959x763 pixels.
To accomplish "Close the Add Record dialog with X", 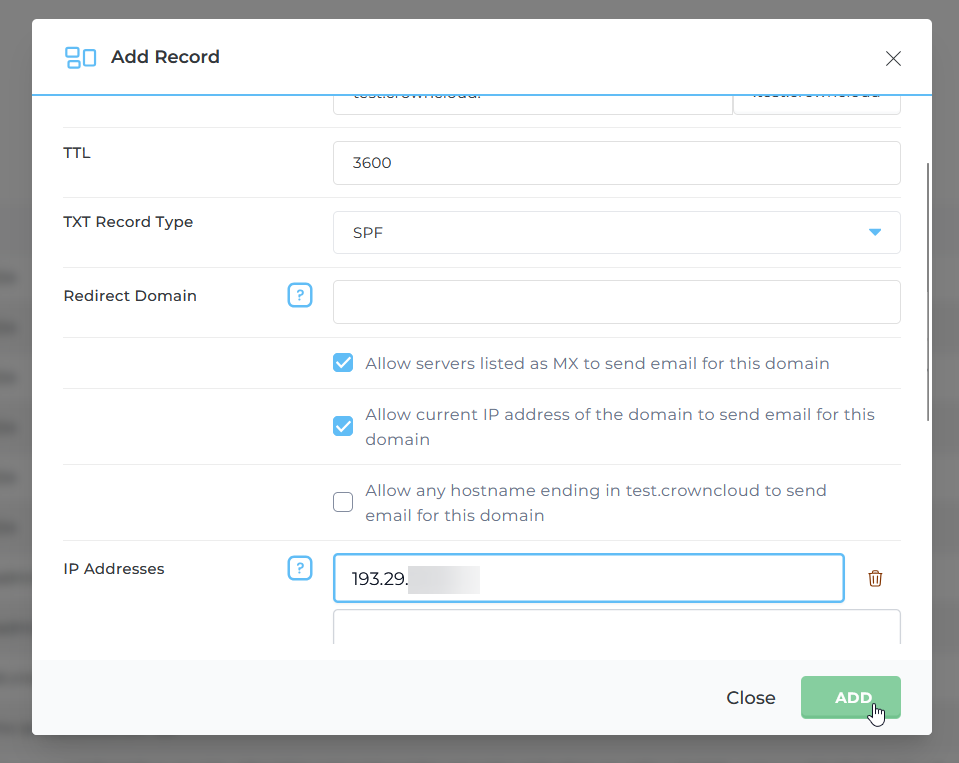I will (x=893, y=58).
